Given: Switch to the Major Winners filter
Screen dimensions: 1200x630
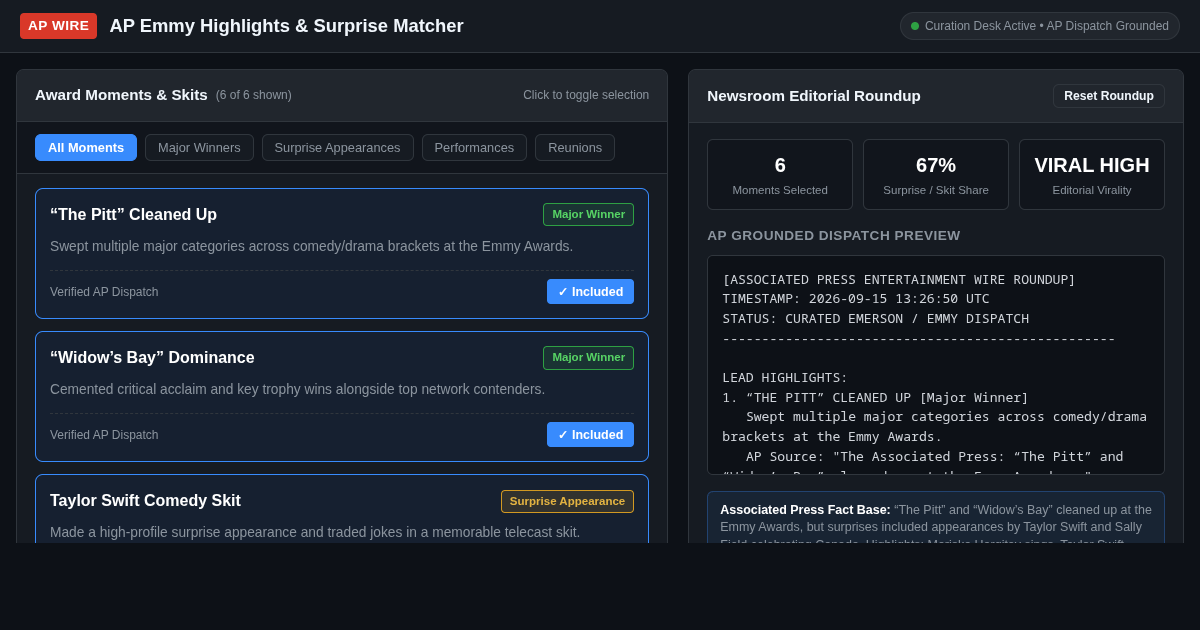Looking at the screenshot, I should pos(199,148).
